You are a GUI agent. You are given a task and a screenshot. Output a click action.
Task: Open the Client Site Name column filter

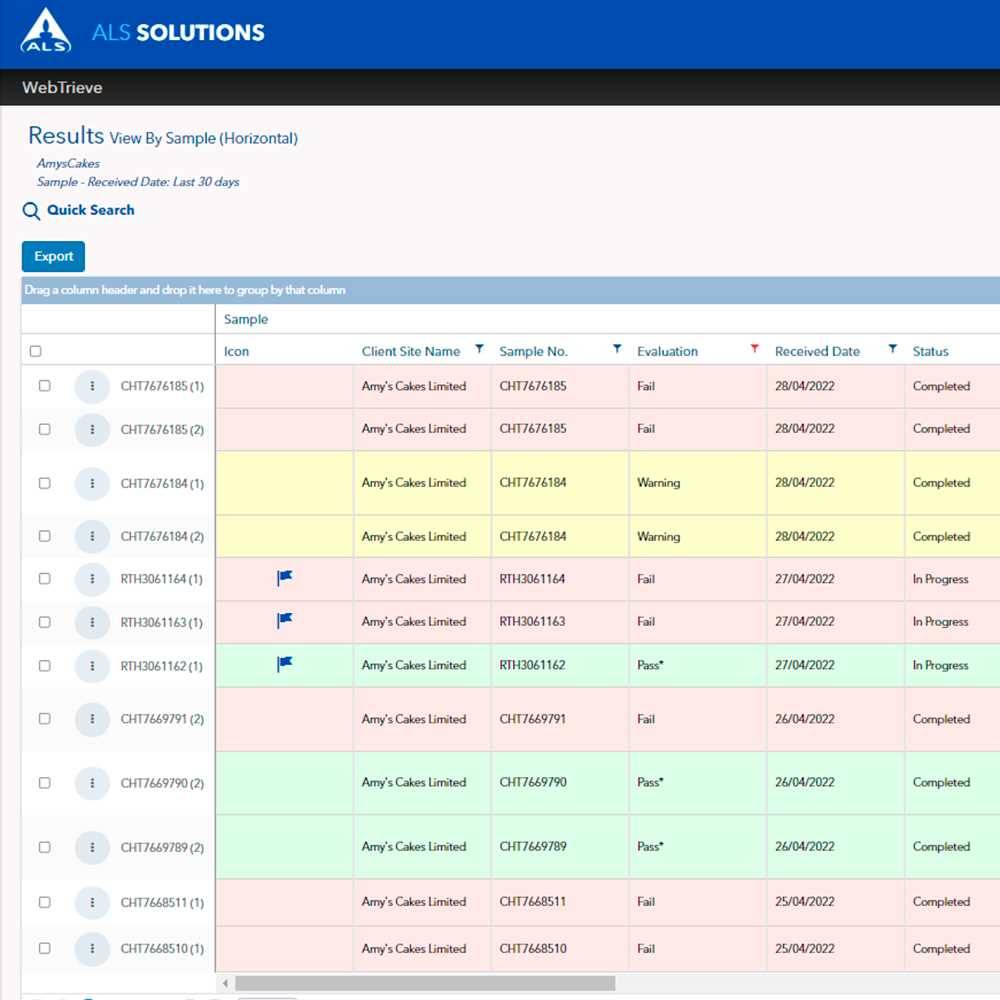tap(479, 349)
